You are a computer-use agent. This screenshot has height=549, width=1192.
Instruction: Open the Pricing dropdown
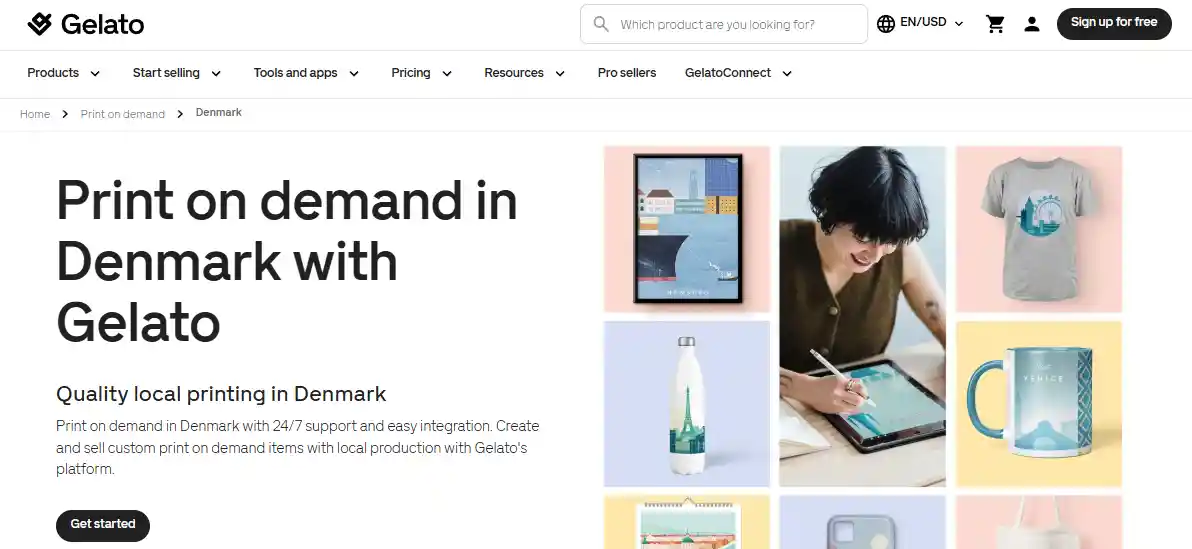pos(422,73)
